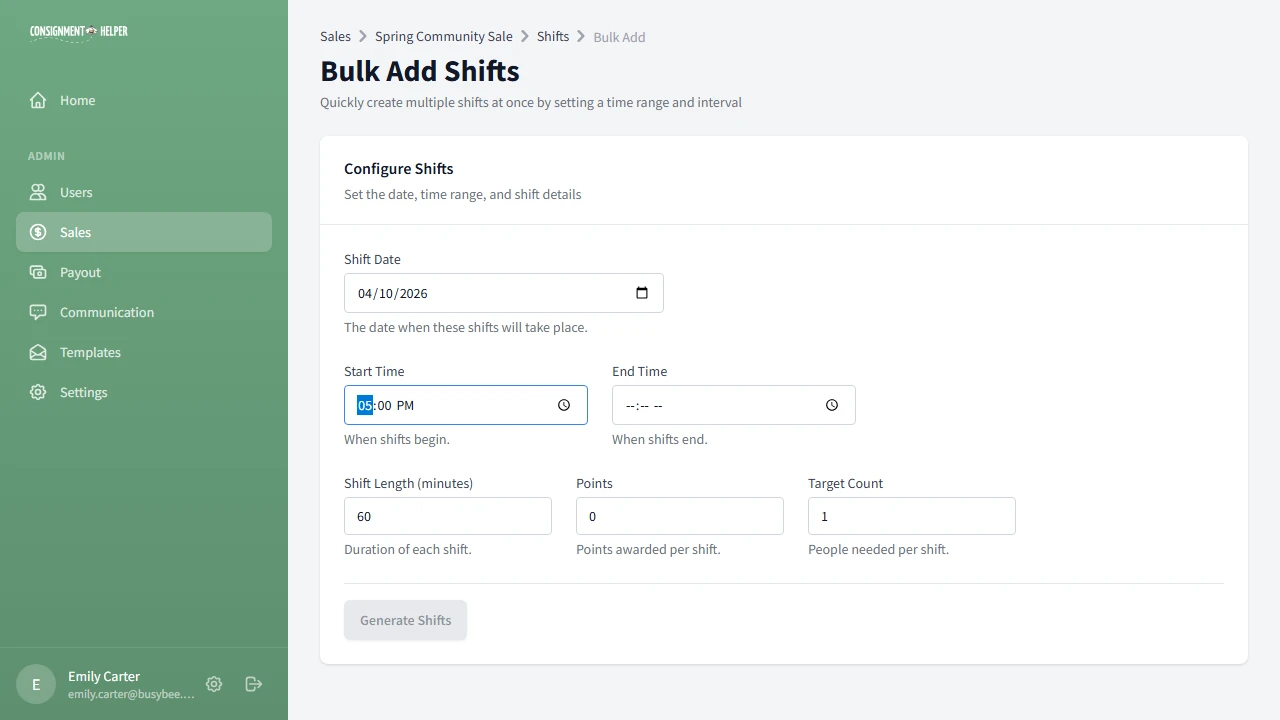Select Sales in the sidebar menu
Viewport: 1280px width, 720px height.
click(75, 232)
